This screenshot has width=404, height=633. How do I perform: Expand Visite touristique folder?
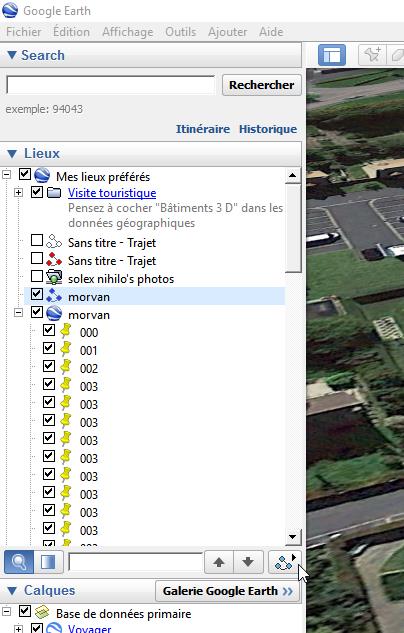[18, 193]
